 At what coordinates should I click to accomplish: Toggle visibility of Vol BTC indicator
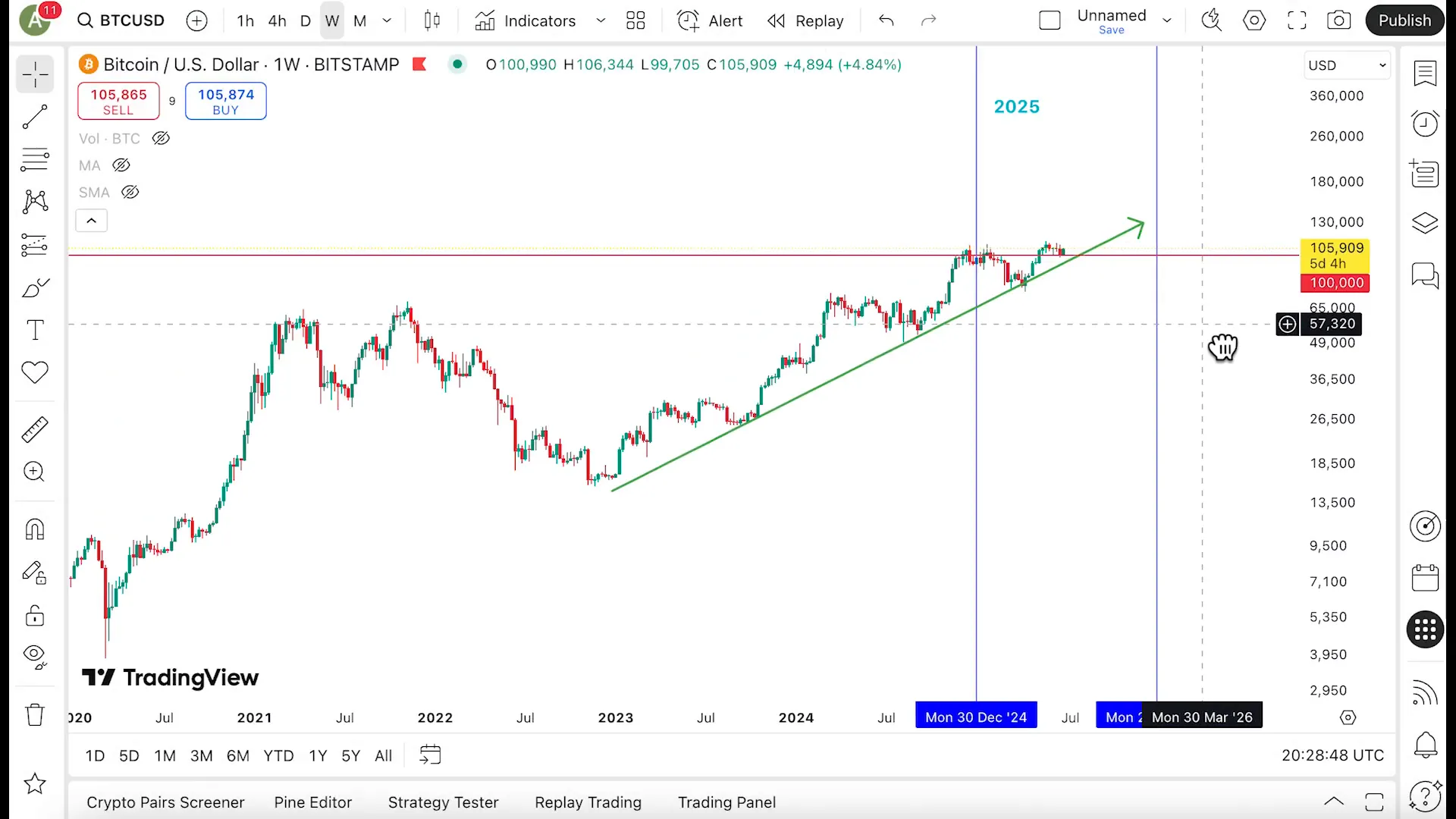pyautogui.click(x=161, y=139)
